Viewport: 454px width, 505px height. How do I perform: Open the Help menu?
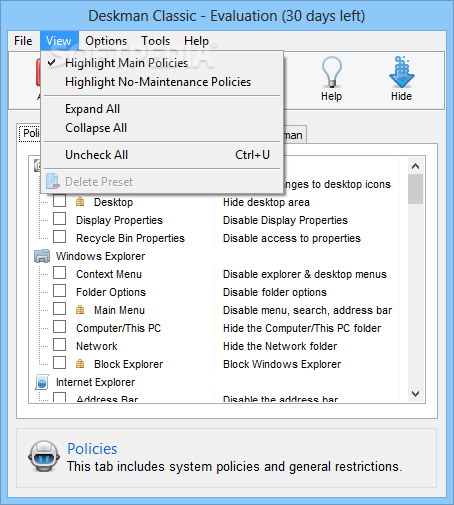coord(196,41)
